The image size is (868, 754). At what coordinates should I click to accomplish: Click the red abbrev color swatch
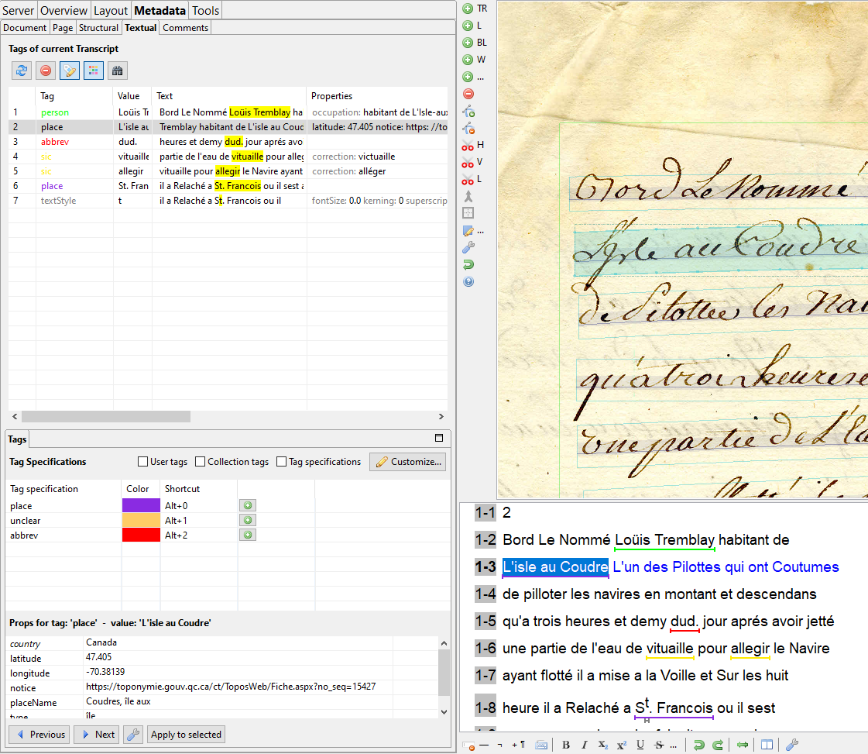[x=140, y=536]
